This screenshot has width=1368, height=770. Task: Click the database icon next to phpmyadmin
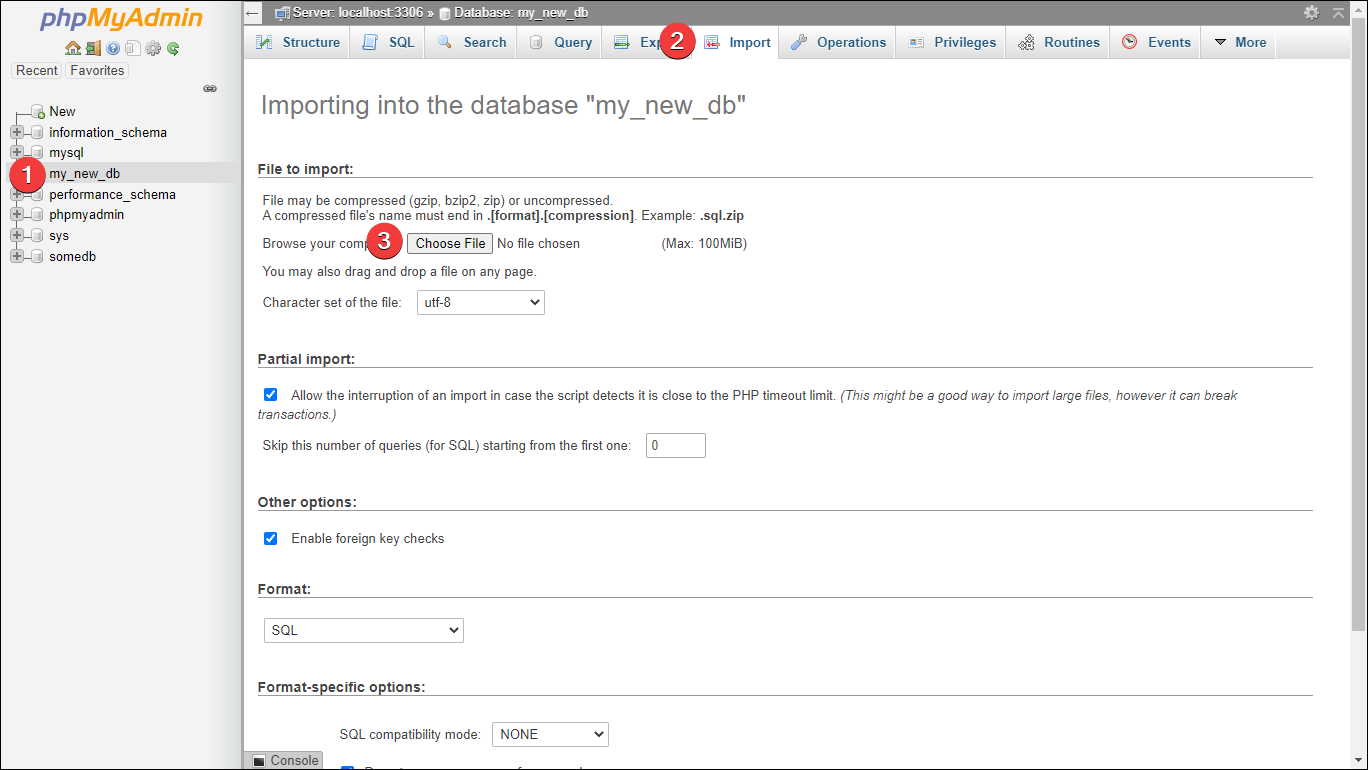pos(37,214)
